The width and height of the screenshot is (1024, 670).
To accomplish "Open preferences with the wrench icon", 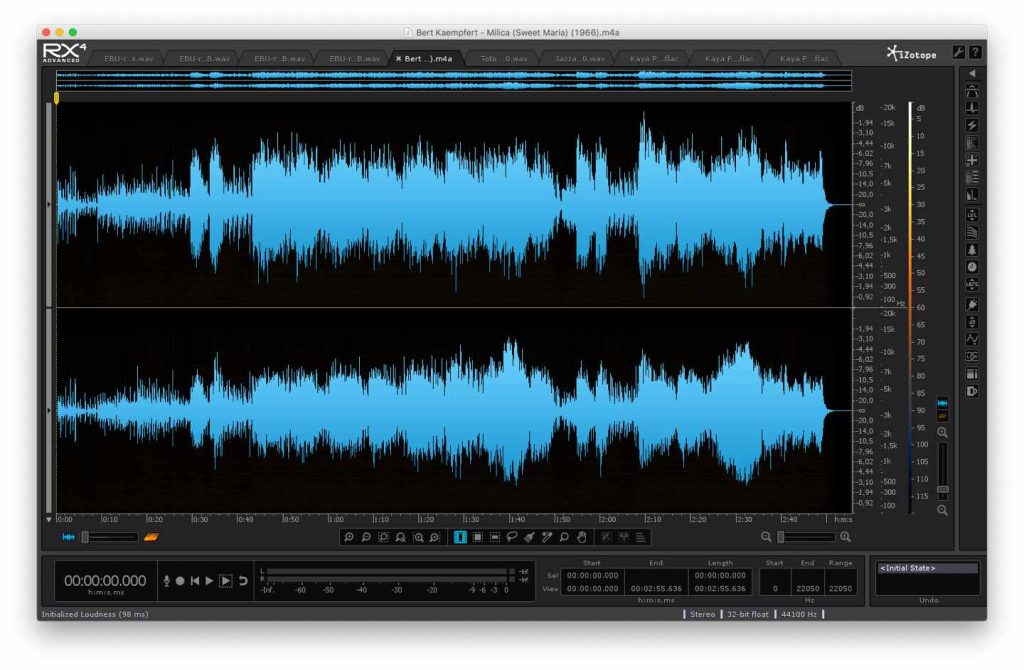I will (958, 52).
